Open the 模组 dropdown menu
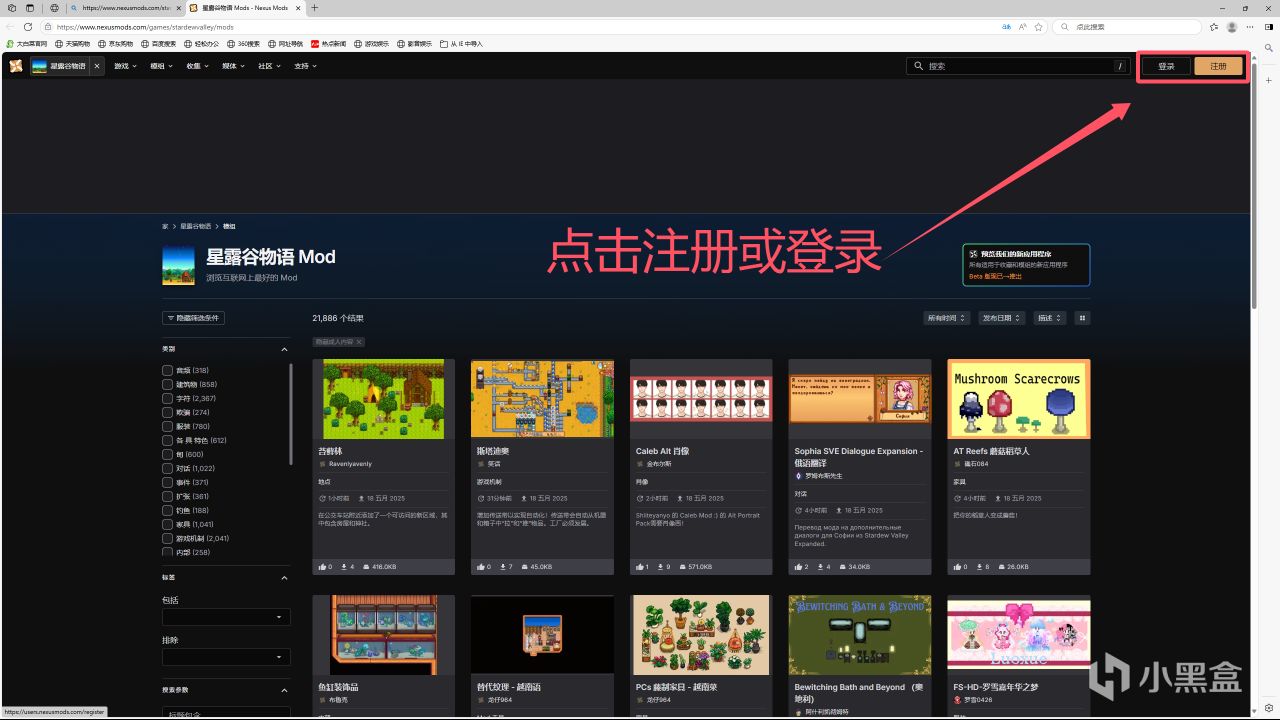 [x=161, y=66]
